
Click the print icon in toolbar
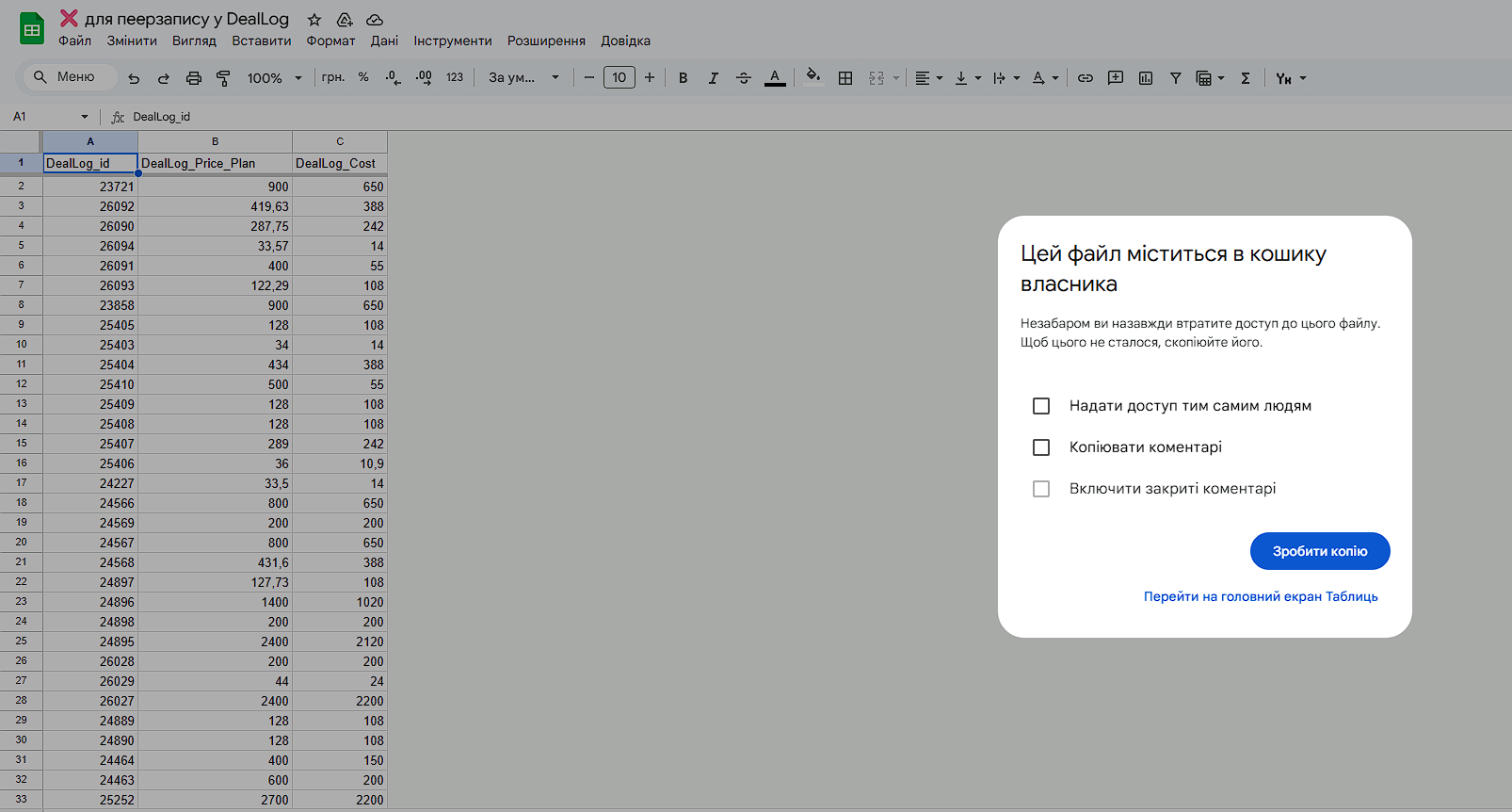tap(194, 78)
